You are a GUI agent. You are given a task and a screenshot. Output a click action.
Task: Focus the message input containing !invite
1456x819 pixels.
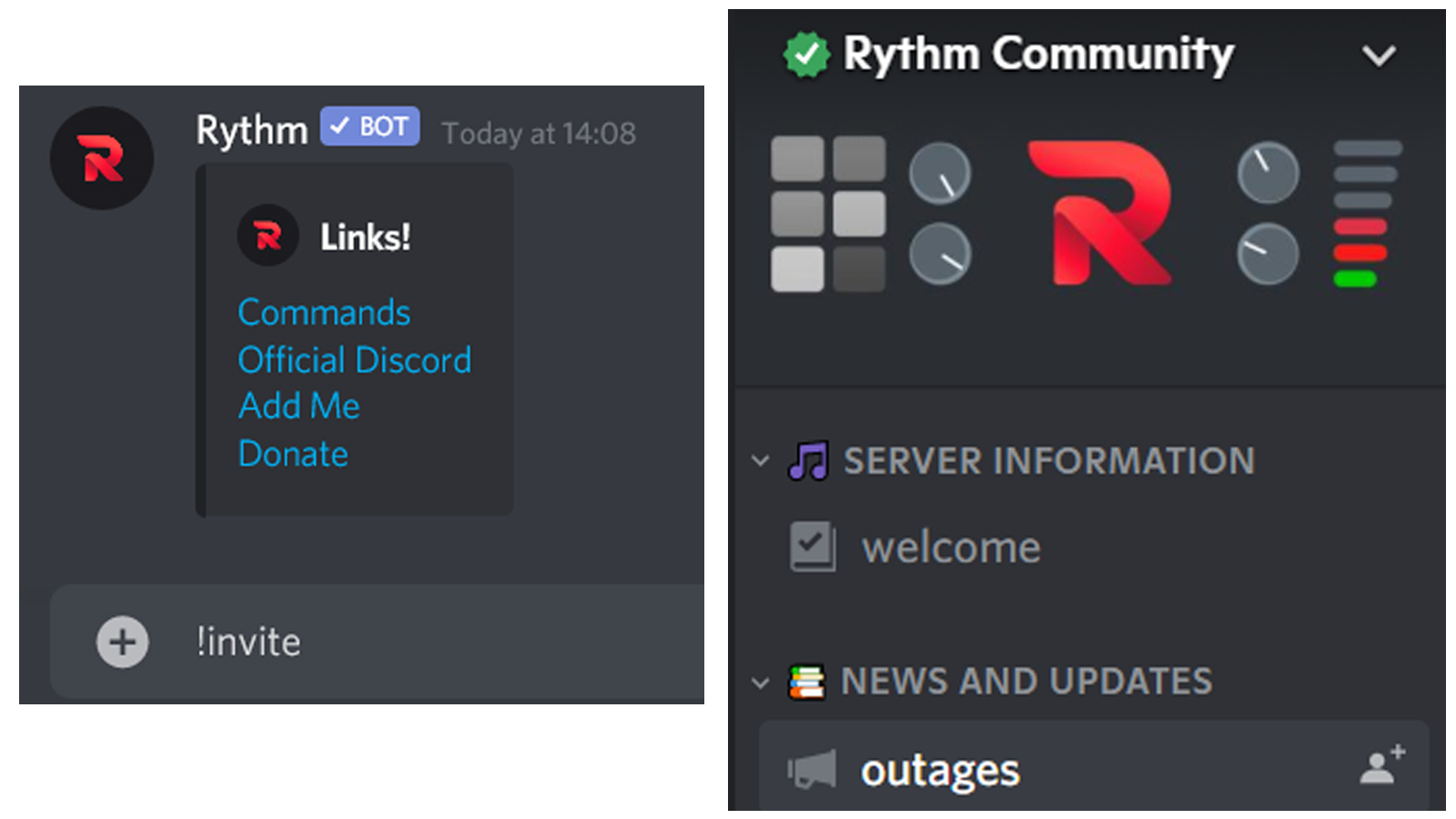pos(378,642)
